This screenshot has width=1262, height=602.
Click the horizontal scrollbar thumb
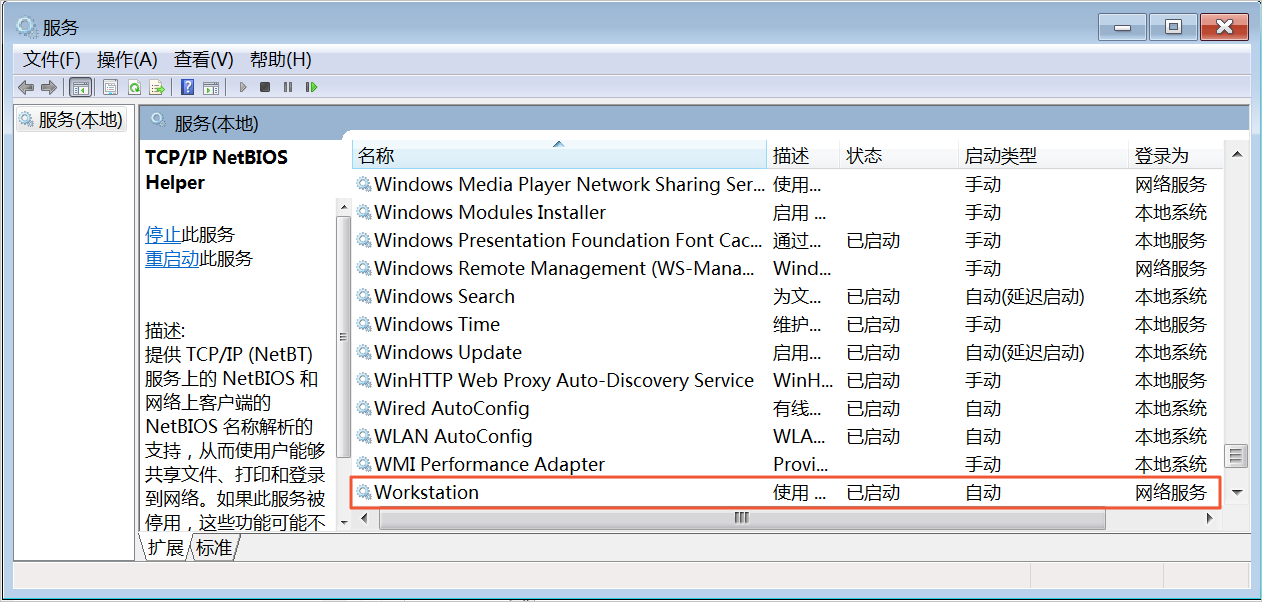coord(741,518)
